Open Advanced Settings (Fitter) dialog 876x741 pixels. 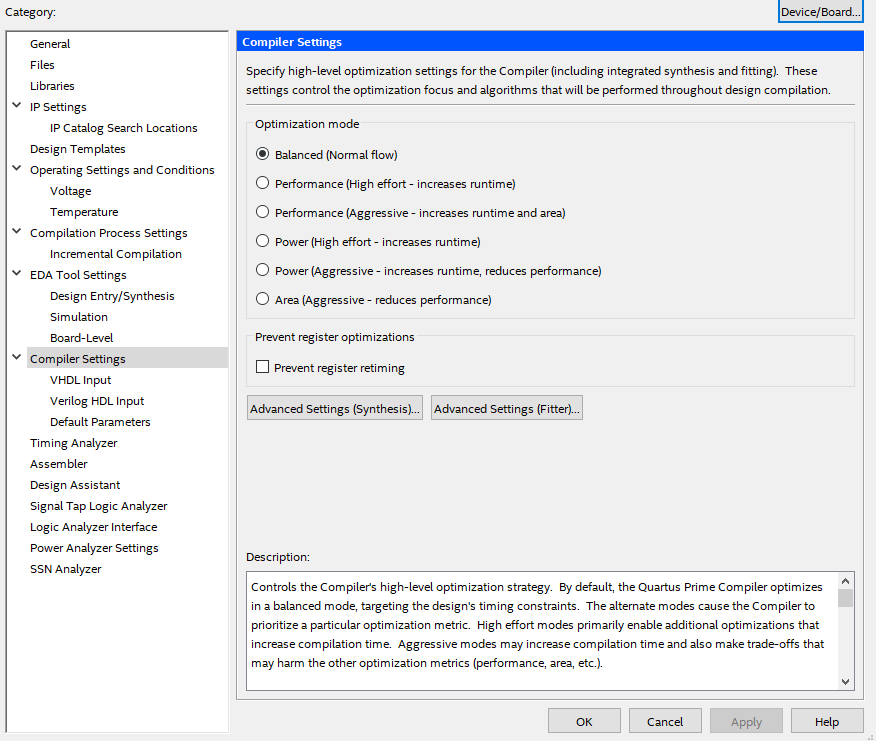click(507, 408)
